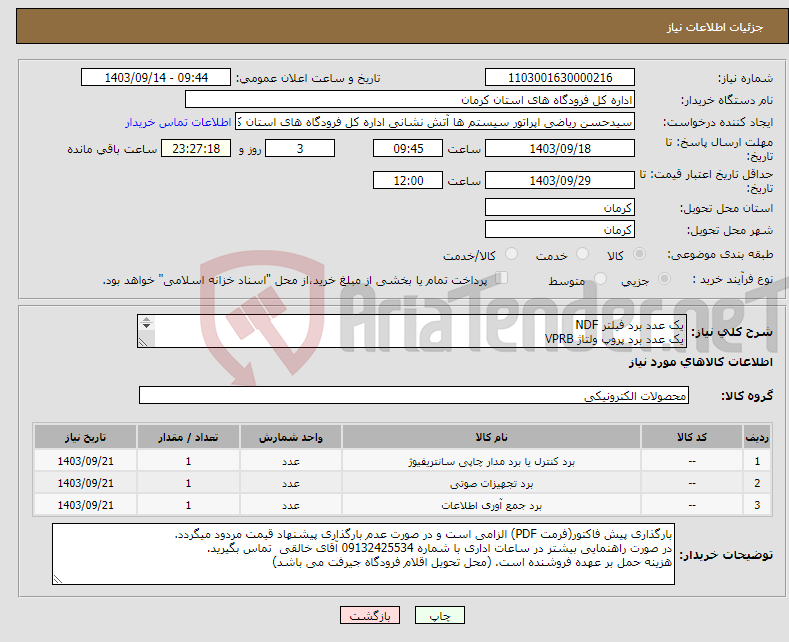Click the چاپ (print) button
The image size is (789, 642).
coord(439,615)
